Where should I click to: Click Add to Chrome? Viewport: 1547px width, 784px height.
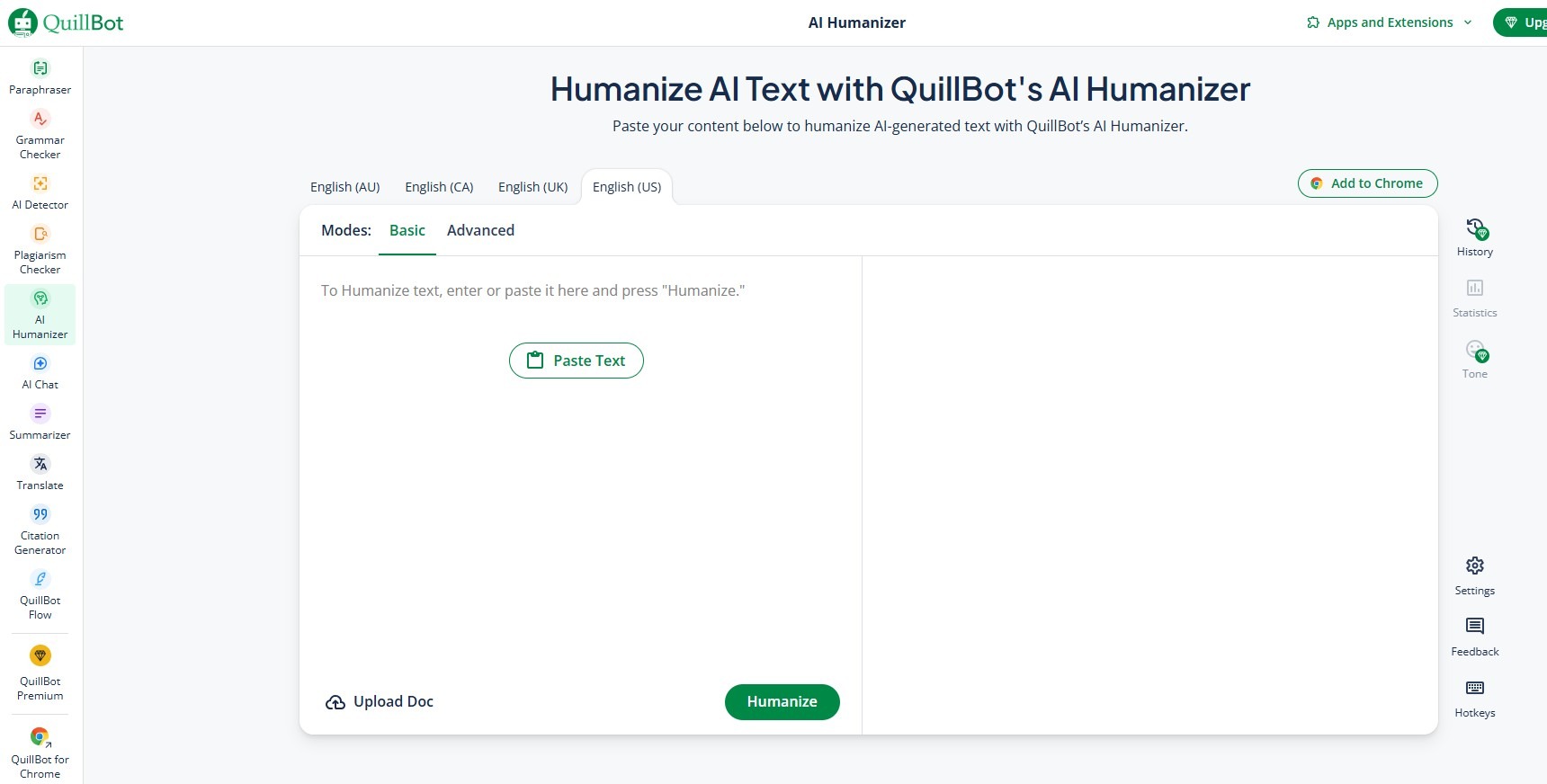[1366, 183]
